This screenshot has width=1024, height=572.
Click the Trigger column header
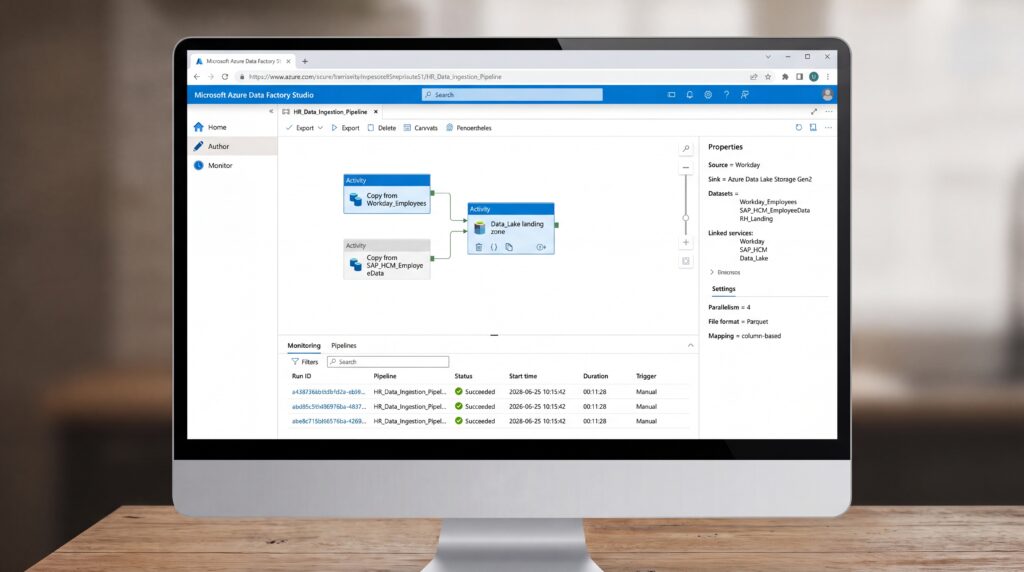(646, 376)
